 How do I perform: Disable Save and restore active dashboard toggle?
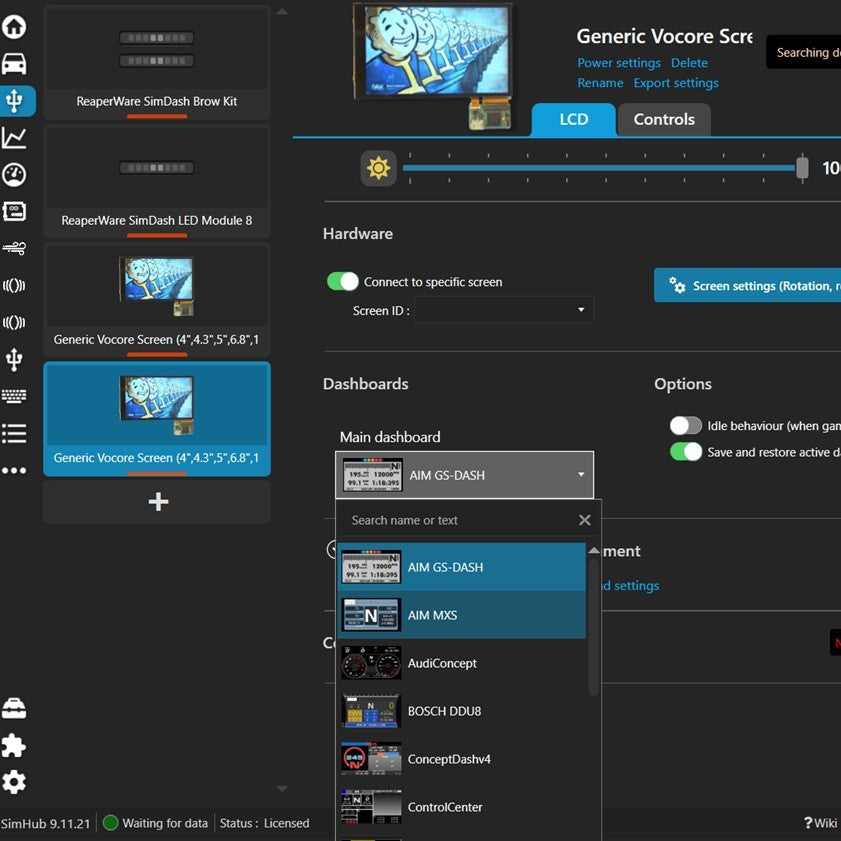(685, 452)
